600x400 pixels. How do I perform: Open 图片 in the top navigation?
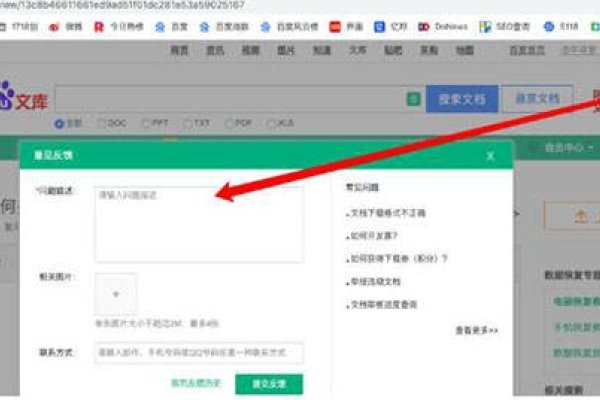[286, 50]
